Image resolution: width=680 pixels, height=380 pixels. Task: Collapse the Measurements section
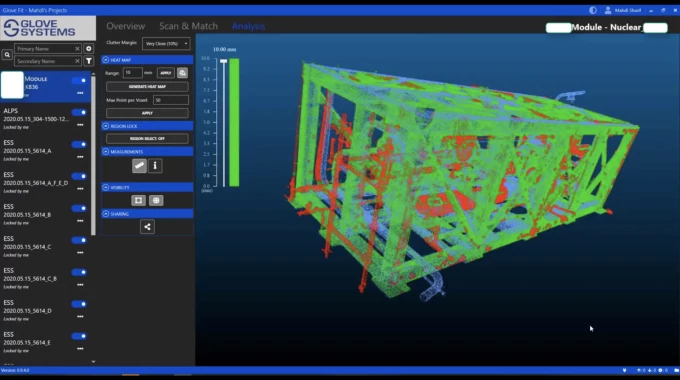(106, 151)
